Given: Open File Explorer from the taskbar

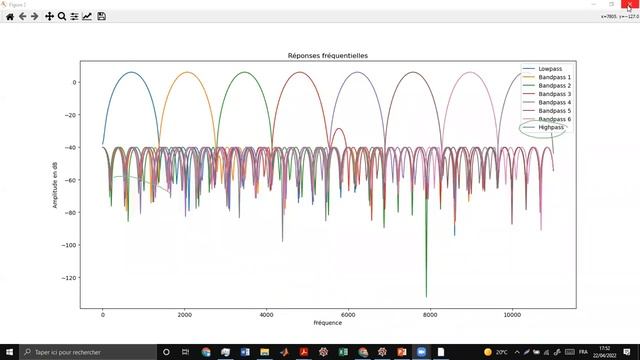Looking at the screenshot, I should pos(264,352).
